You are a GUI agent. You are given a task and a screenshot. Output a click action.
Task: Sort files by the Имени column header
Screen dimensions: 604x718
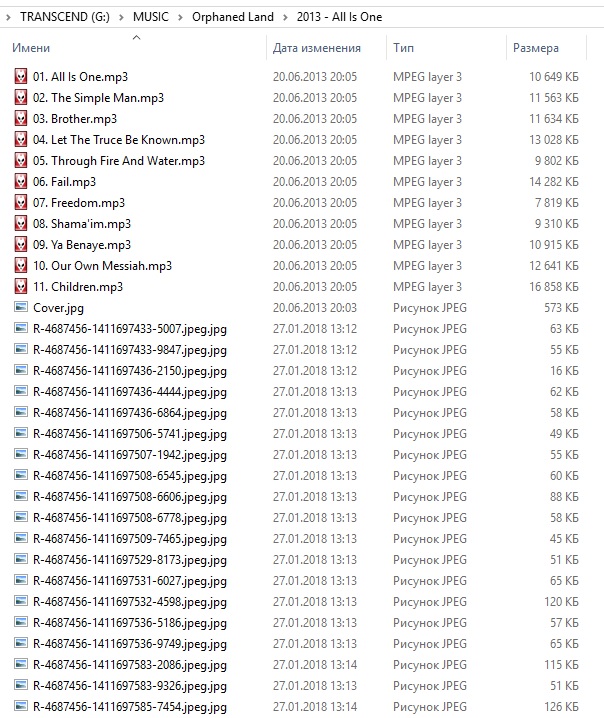point(31,48)
